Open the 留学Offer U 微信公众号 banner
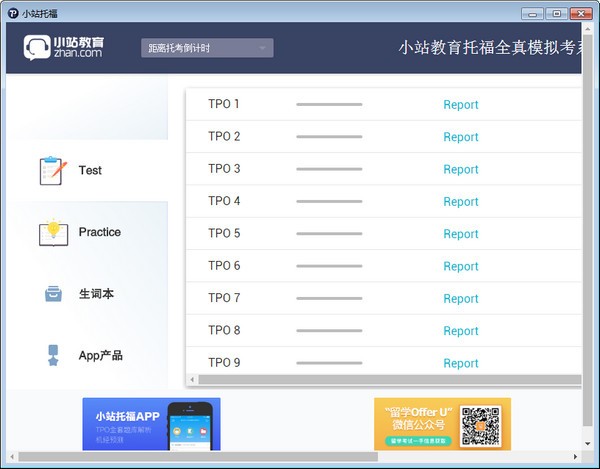Viewport: 600px width, 469px height. [442, 424]
